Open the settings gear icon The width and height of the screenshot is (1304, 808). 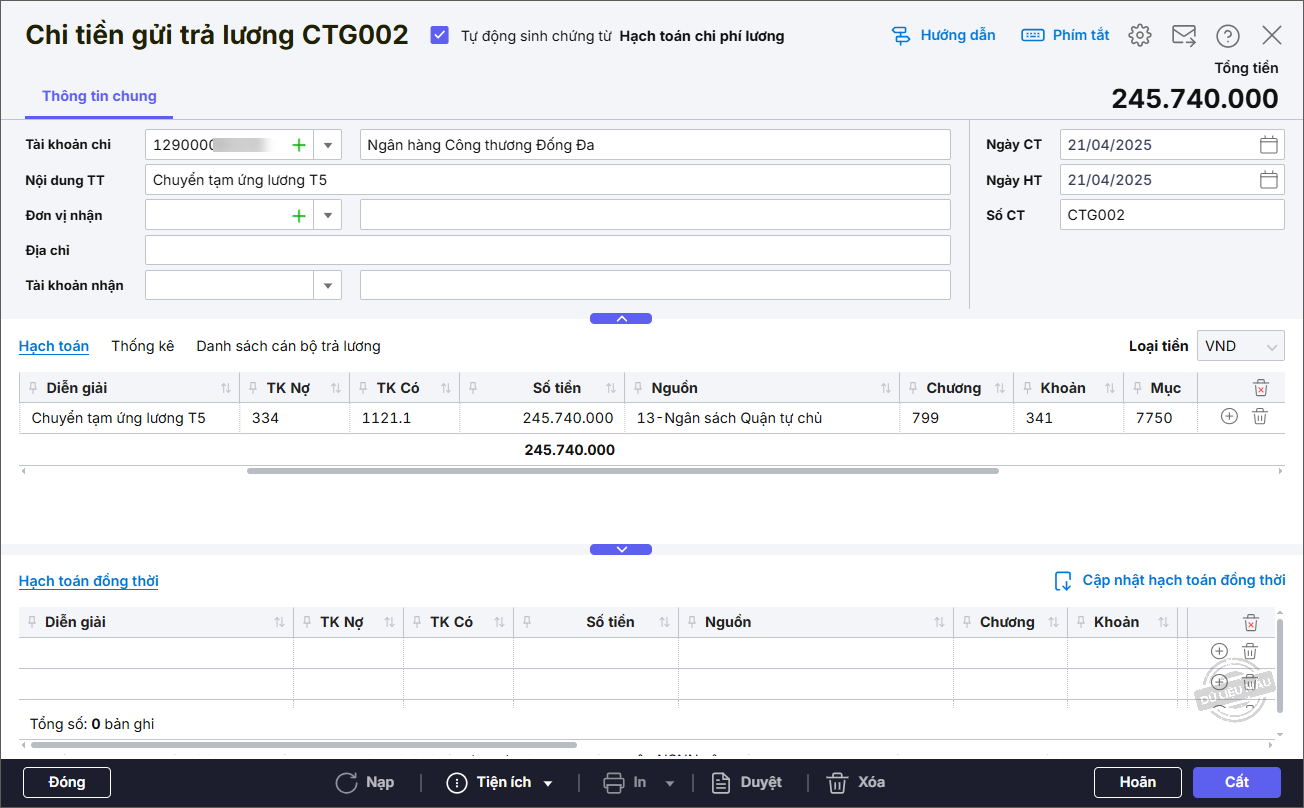1139,36
